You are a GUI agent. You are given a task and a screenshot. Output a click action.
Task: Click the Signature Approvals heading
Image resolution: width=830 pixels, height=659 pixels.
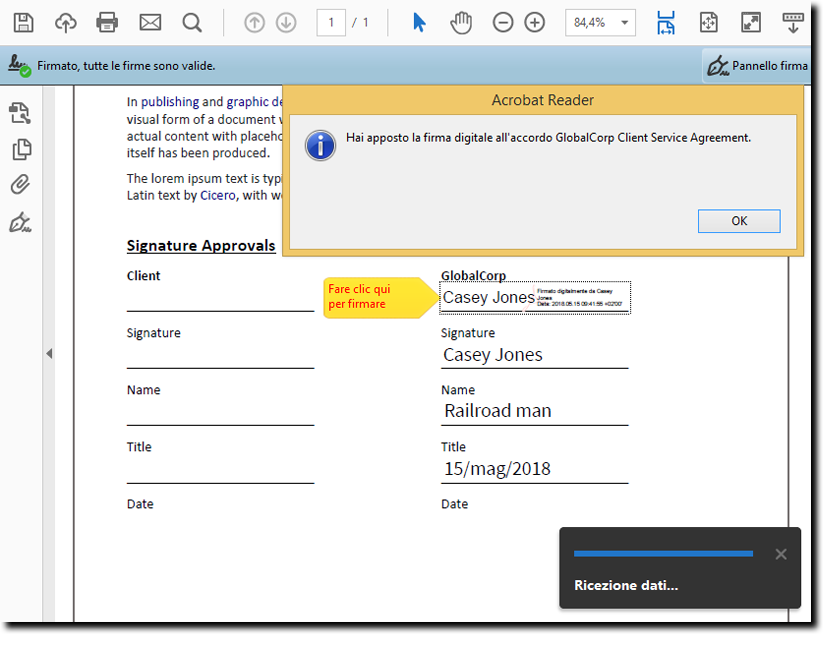pyautogui.click(x=201, y=246)
